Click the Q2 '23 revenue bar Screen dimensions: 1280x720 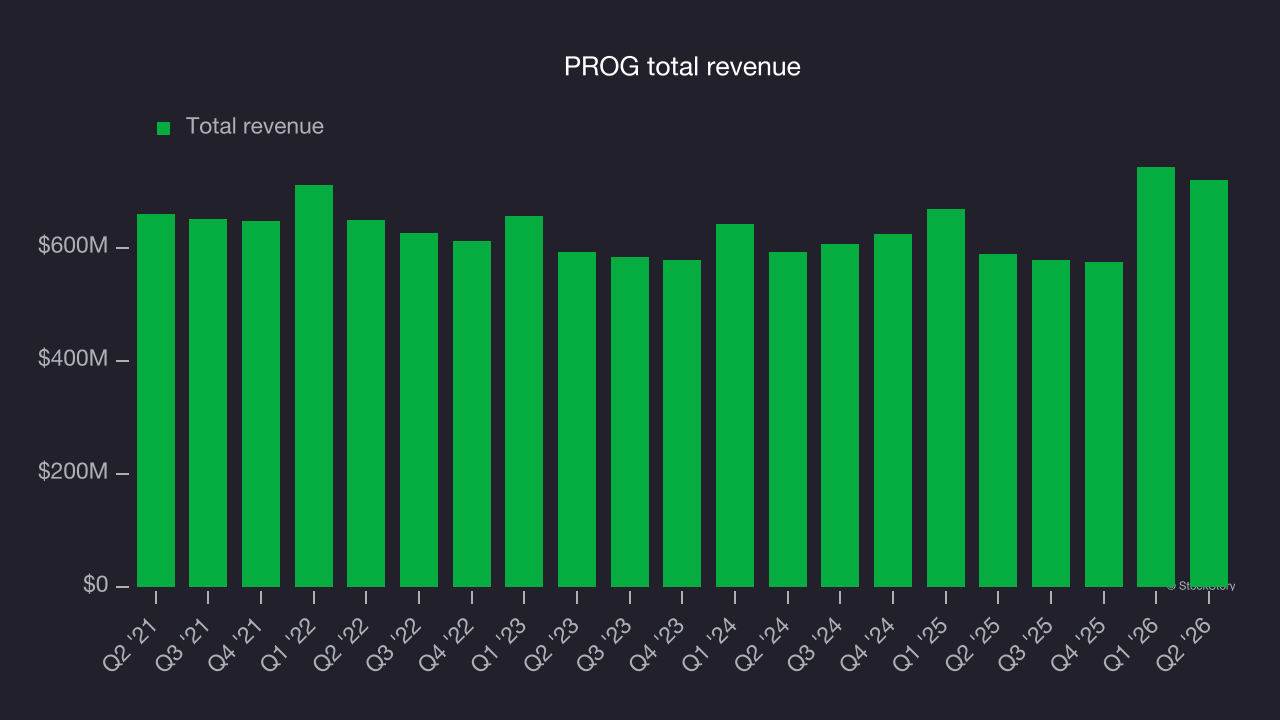click(x=577, y=419)
